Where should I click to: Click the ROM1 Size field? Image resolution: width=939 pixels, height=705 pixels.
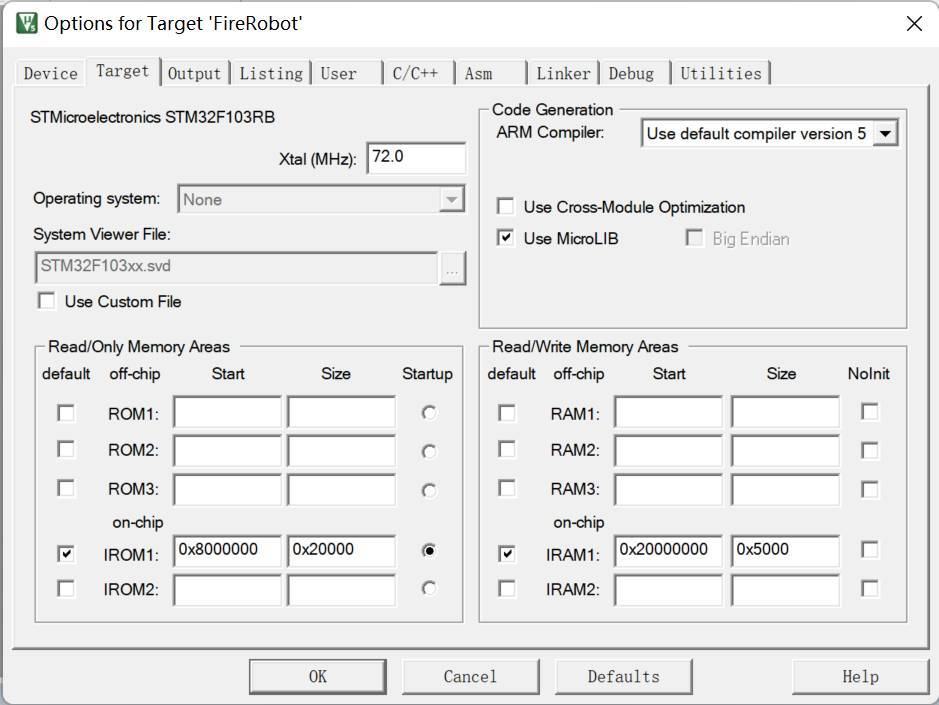341,411
